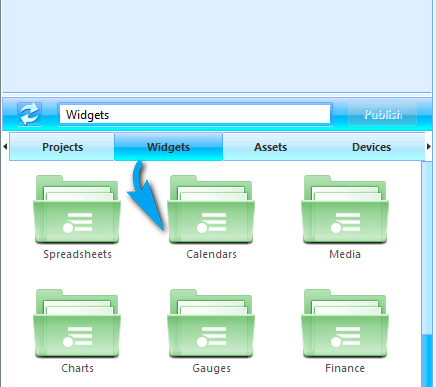
Task: Open the Spreadsheets folder icon
Action: pyautogui.click(x=77, y=209)
